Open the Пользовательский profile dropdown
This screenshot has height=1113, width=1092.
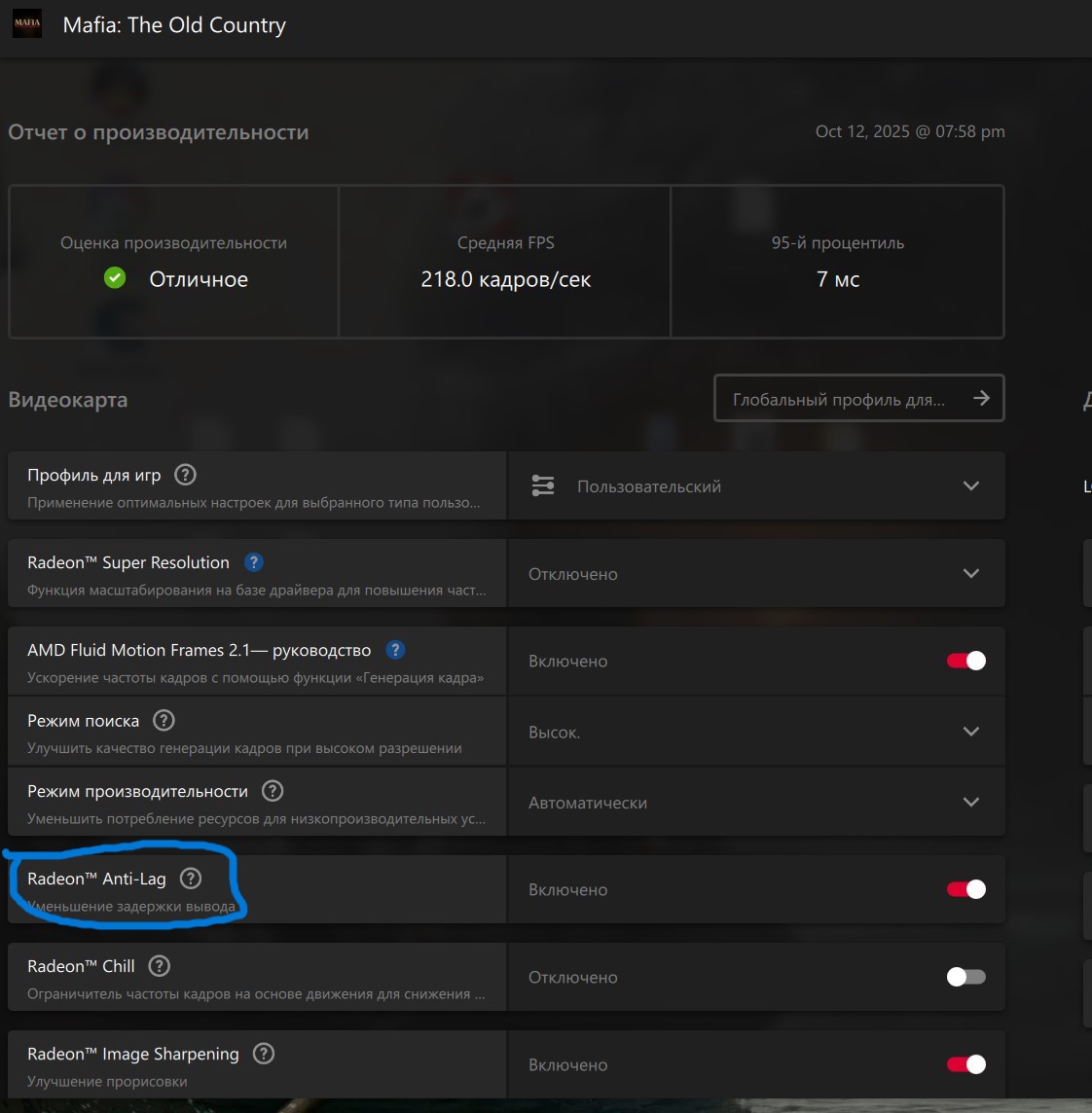click(756, 485)
